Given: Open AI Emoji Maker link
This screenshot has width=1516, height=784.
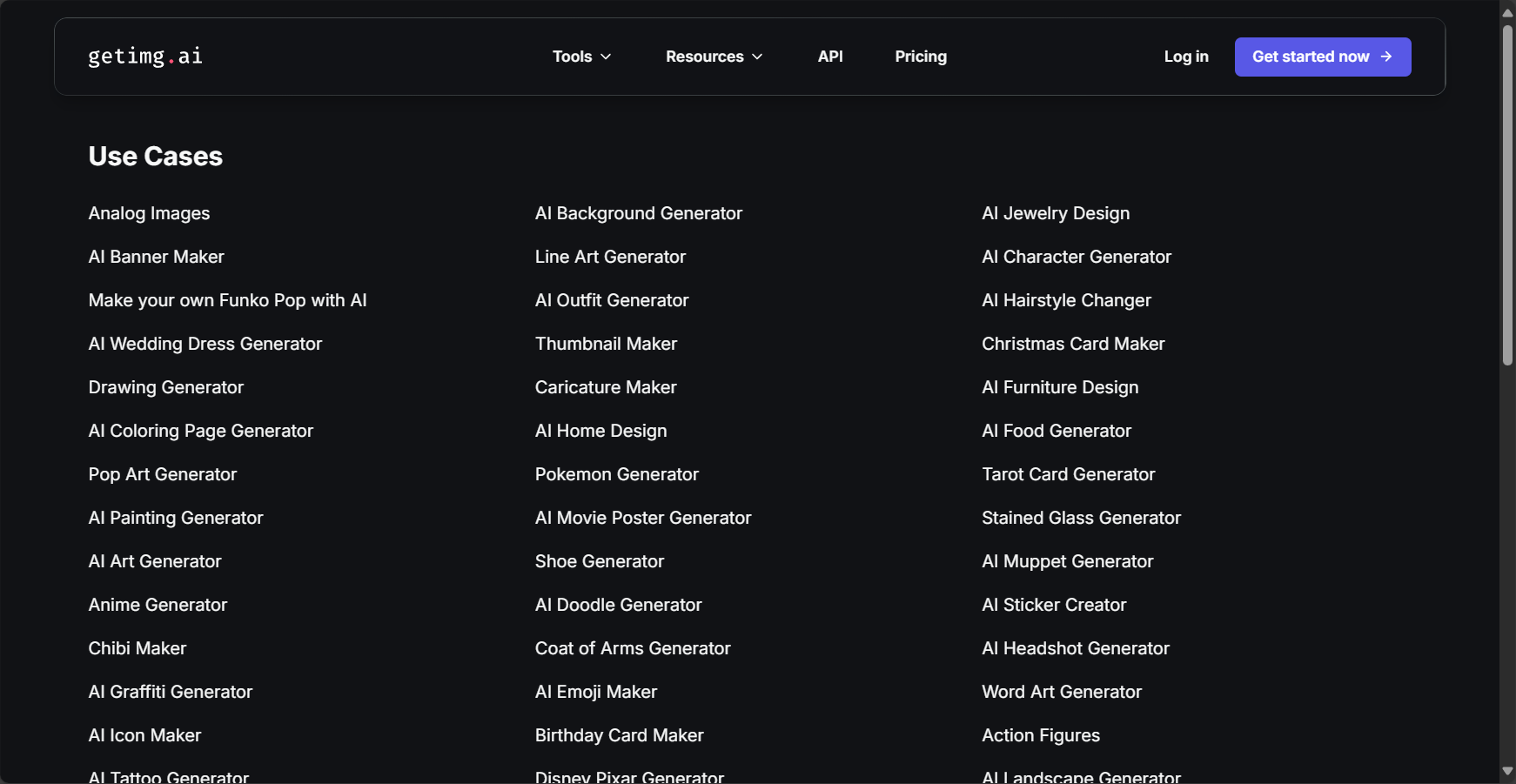Looking at the screenshot, I should tap(596, 692).
